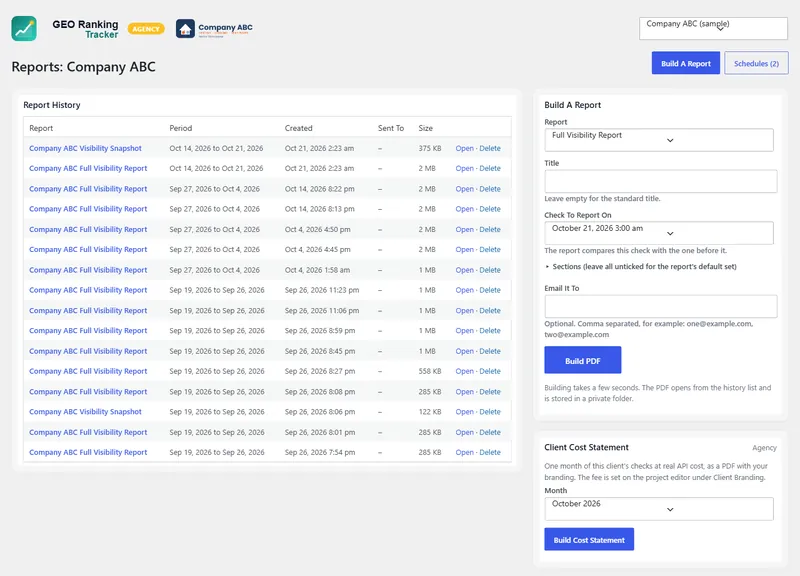Click the Agency label in Client Cost Statement
Viewport: 800px width, 576px height.
[x=764, y=448]
